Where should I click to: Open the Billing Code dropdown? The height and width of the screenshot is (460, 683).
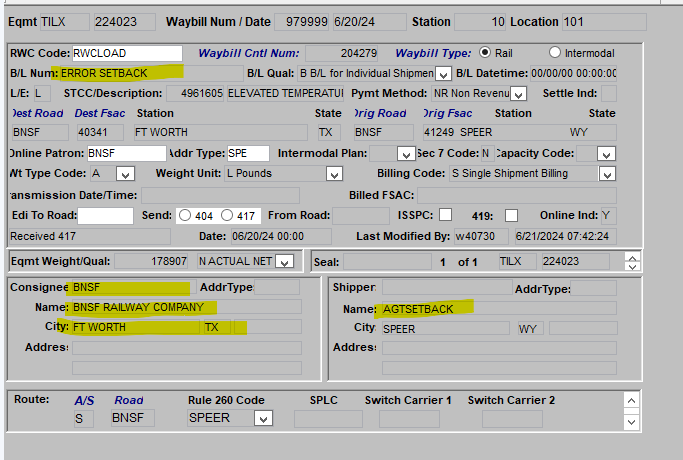coord(607,174)
